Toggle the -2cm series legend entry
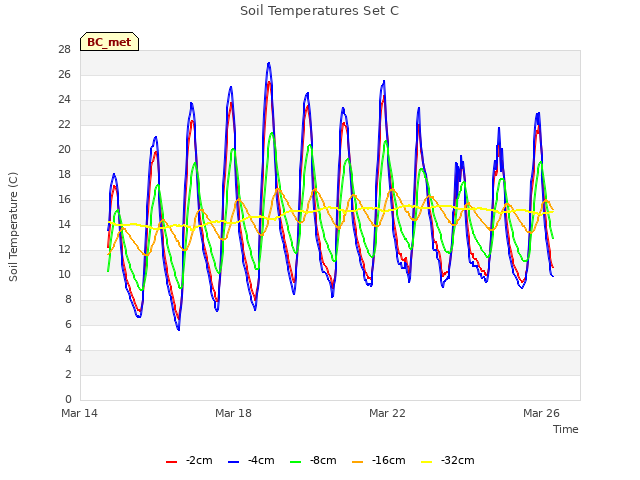 (x=189, y=460)
